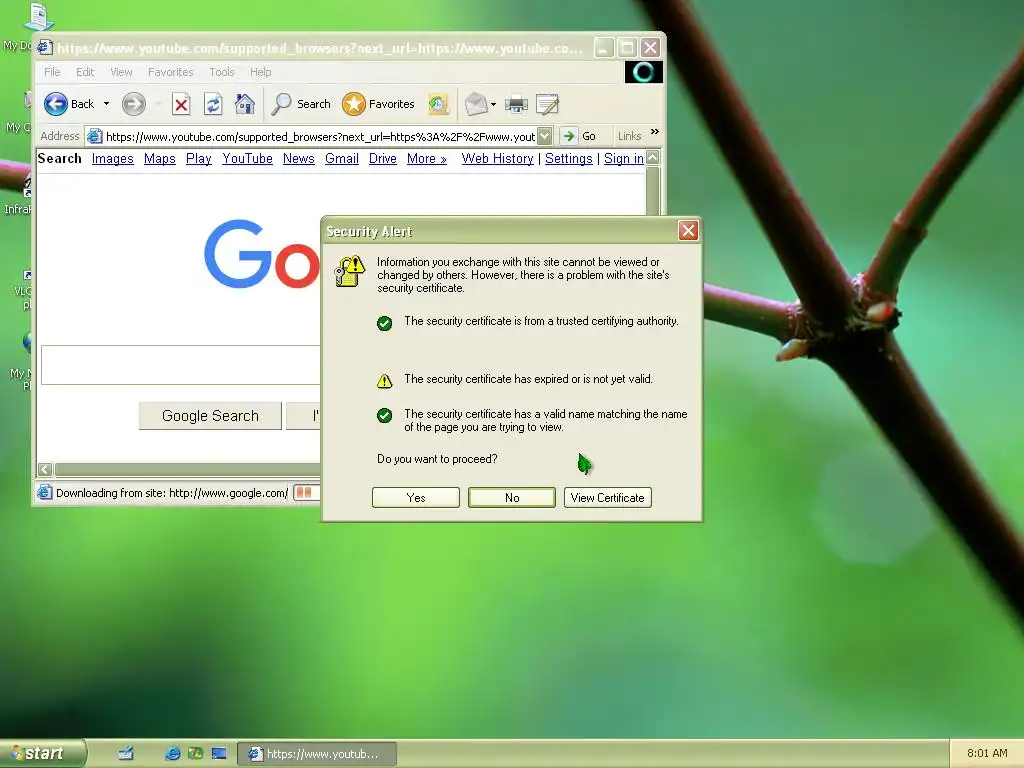Viewport: 1024px width, 768px height.
Task: Stop loading with the red X icon
Action: point(181,104)
